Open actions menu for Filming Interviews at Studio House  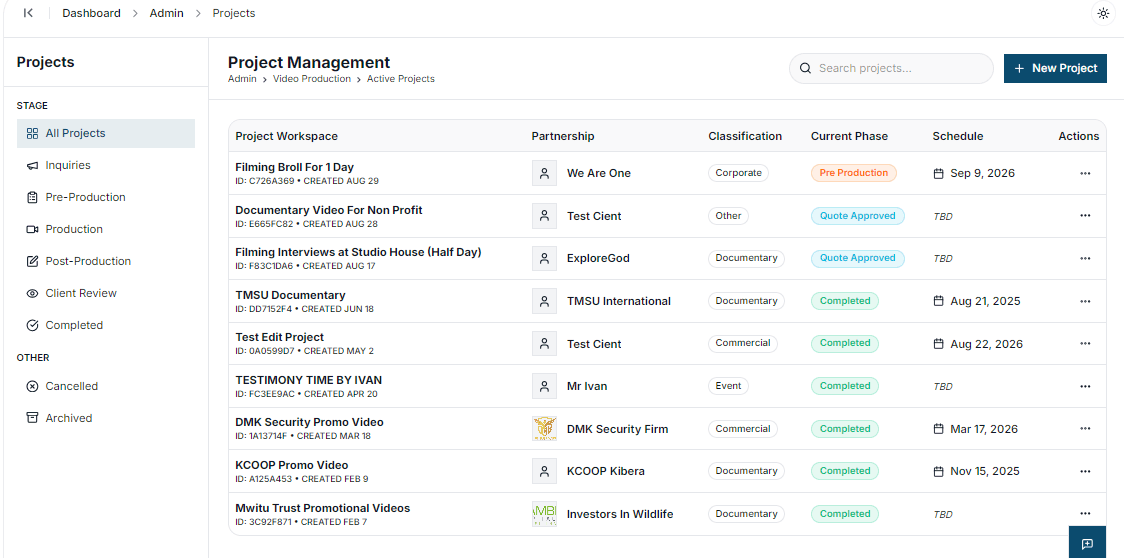click(x=1085, y=258)
